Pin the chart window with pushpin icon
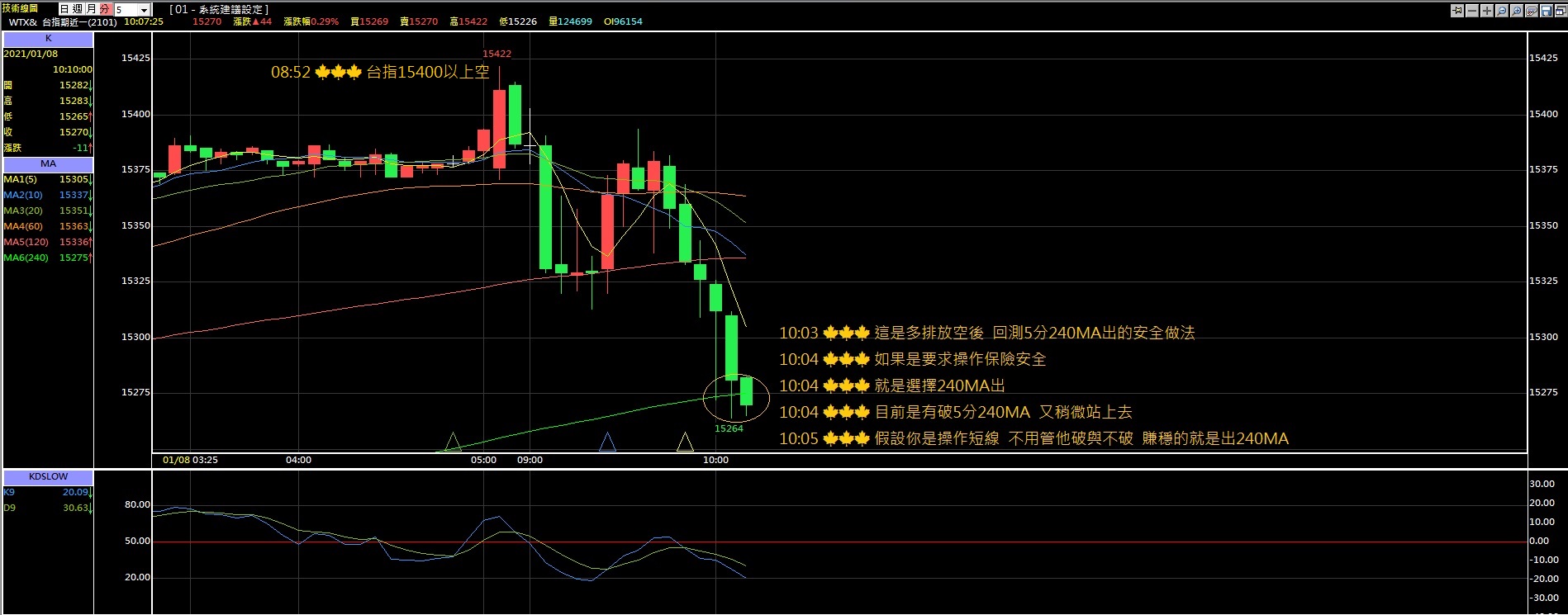The width and height of the screenshot is (1568, 615). 1457,11
